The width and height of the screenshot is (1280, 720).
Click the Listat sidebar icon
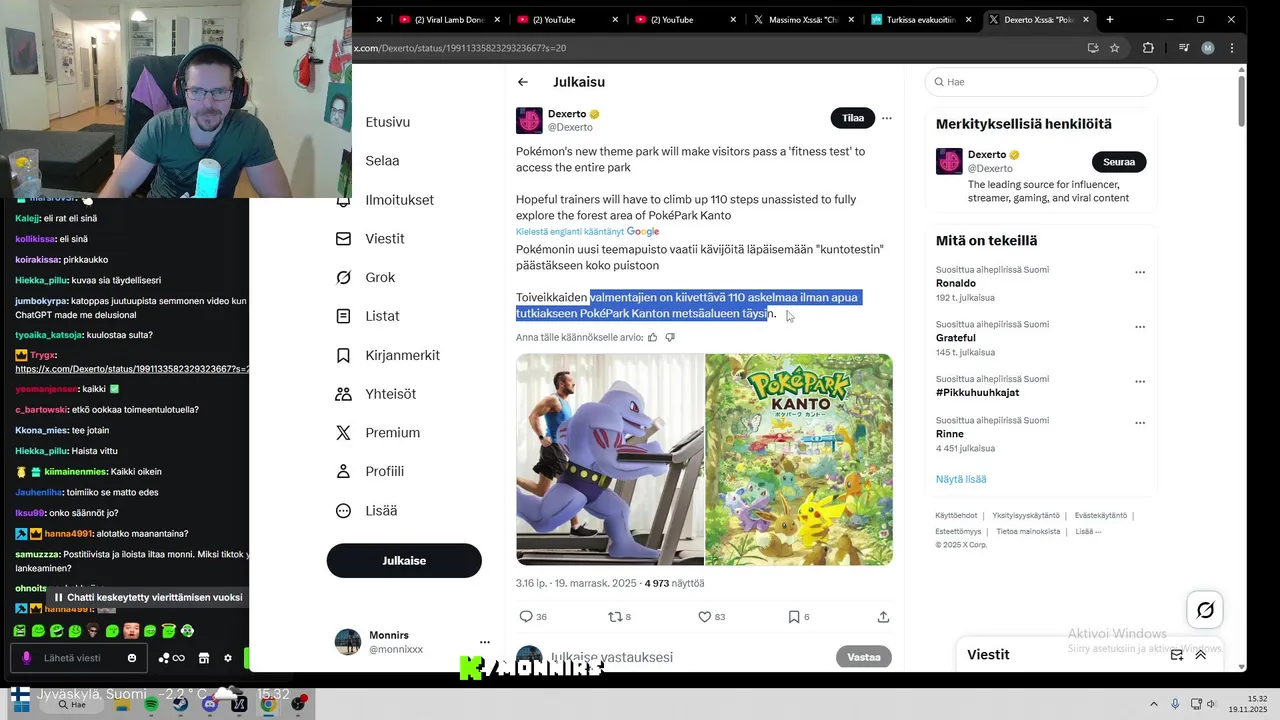[x=343, y=316]
